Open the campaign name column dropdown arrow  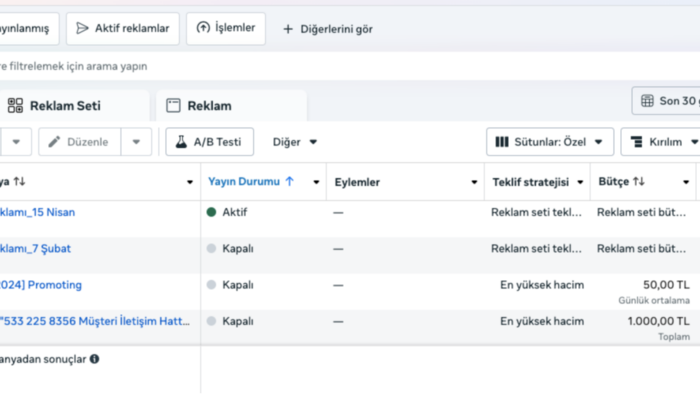(x=190, y=182)
